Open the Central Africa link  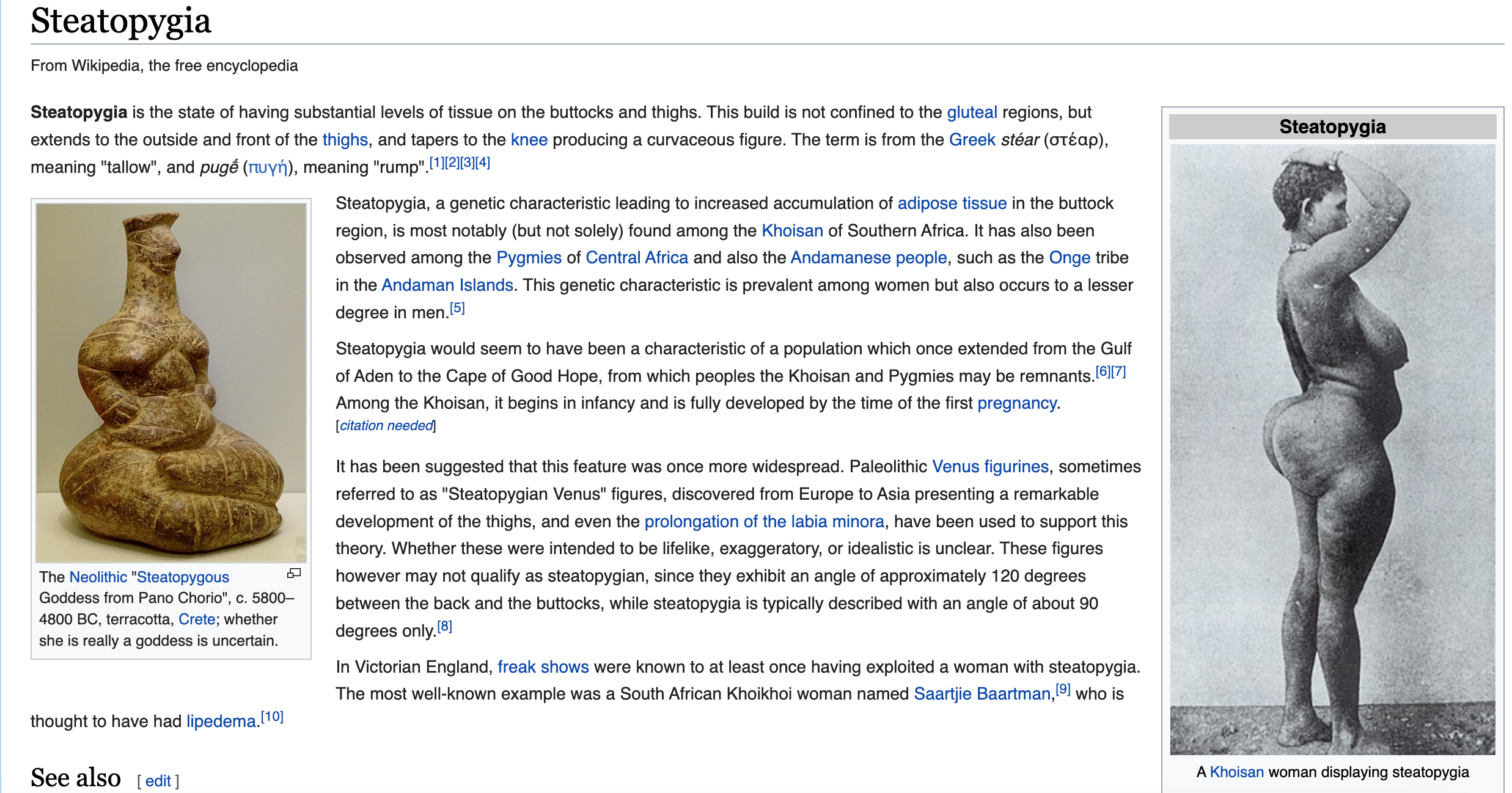[637, 258]
